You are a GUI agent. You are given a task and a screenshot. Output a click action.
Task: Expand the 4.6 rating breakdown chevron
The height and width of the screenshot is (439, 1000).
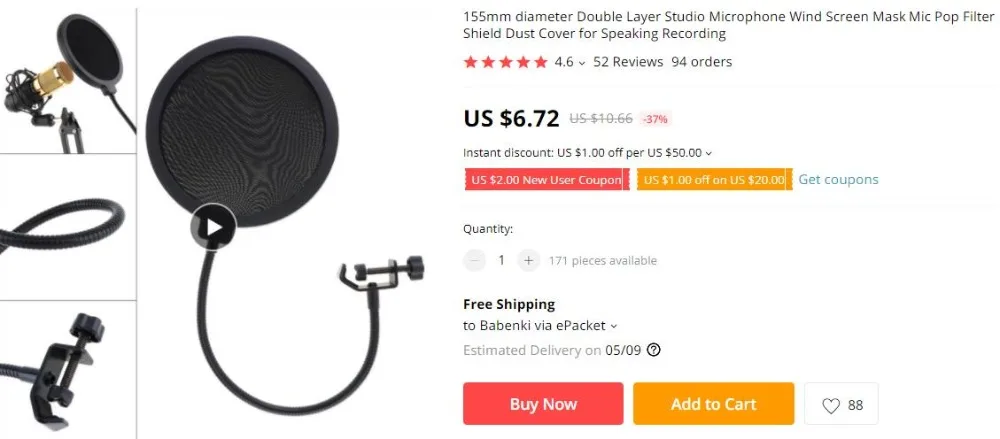[582, 63]
